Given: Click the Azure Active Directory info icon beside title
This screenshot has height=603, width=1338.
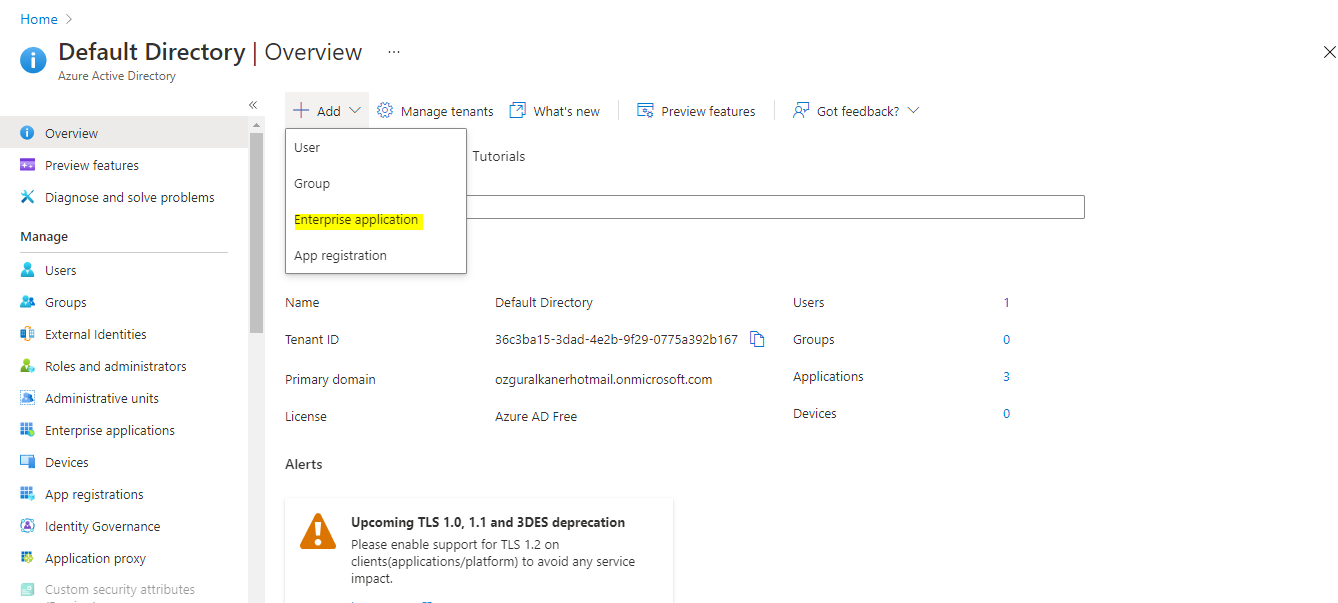Looking at the screenshot, I should [33, 60].
